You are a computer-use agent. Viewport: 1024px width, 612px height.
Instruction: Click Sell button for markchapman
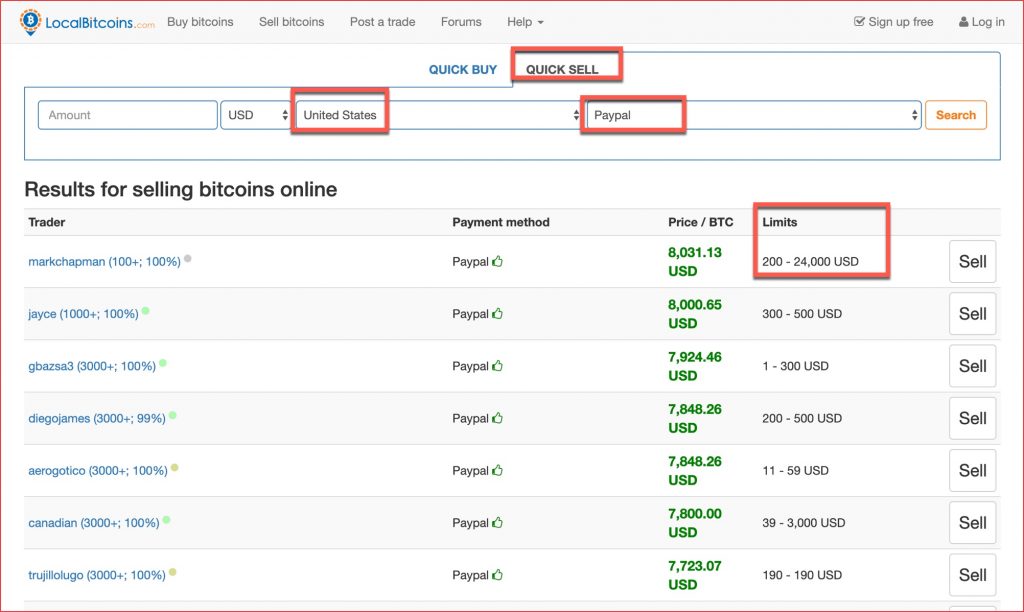972,261
